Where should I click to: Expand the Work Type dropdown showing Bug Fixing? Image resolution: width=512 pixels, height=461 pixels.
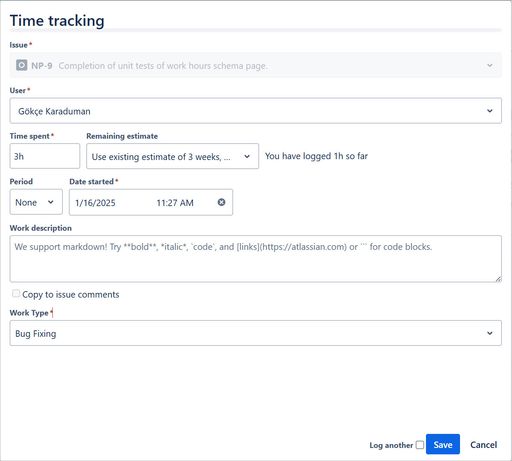[255, 333]
